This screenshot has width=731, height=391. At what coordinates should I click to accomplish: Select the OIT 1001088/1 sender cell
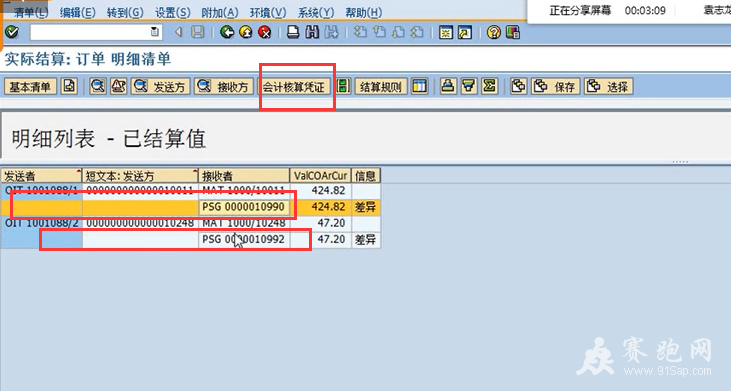(x=41, y=190)
